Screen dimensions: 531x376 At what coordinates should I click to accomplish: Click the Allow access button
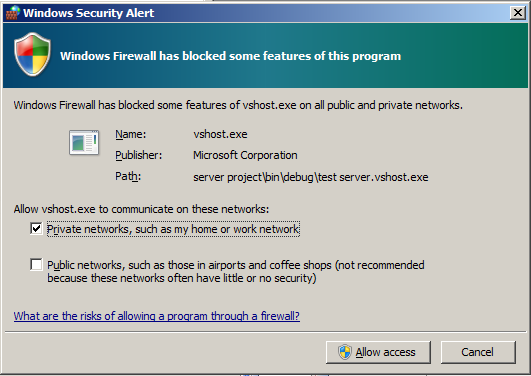coord(378,352)
